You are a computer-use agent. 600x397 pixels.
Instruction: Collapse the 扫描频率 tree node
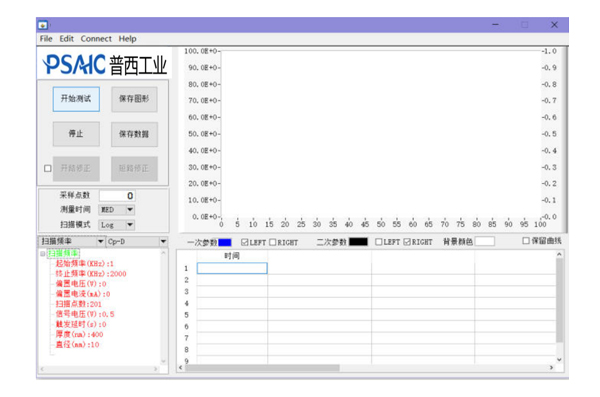[42, 253]
